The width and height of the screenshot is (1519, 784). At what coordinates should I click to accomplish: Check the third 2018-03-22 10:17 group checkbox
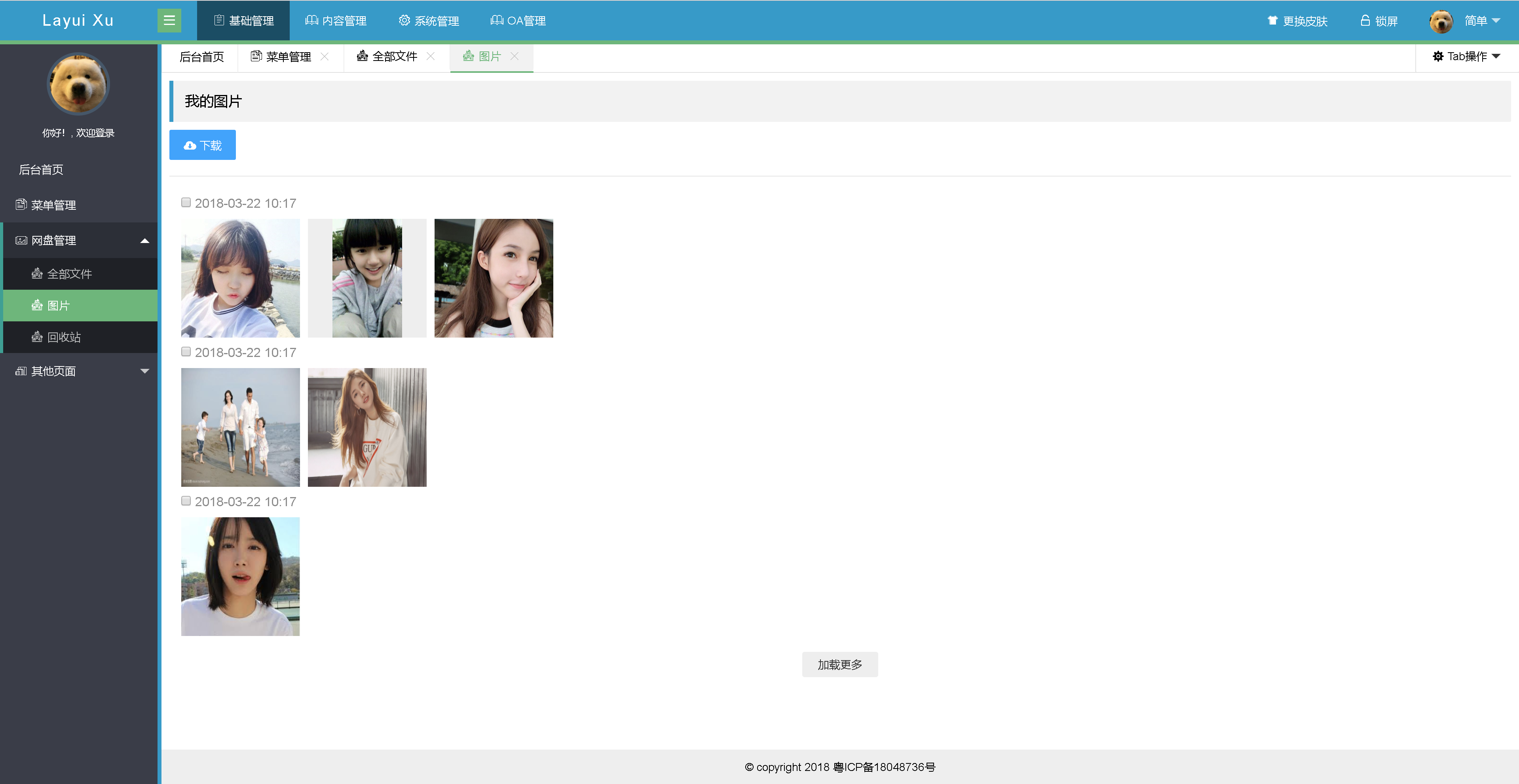pos(186,501)
